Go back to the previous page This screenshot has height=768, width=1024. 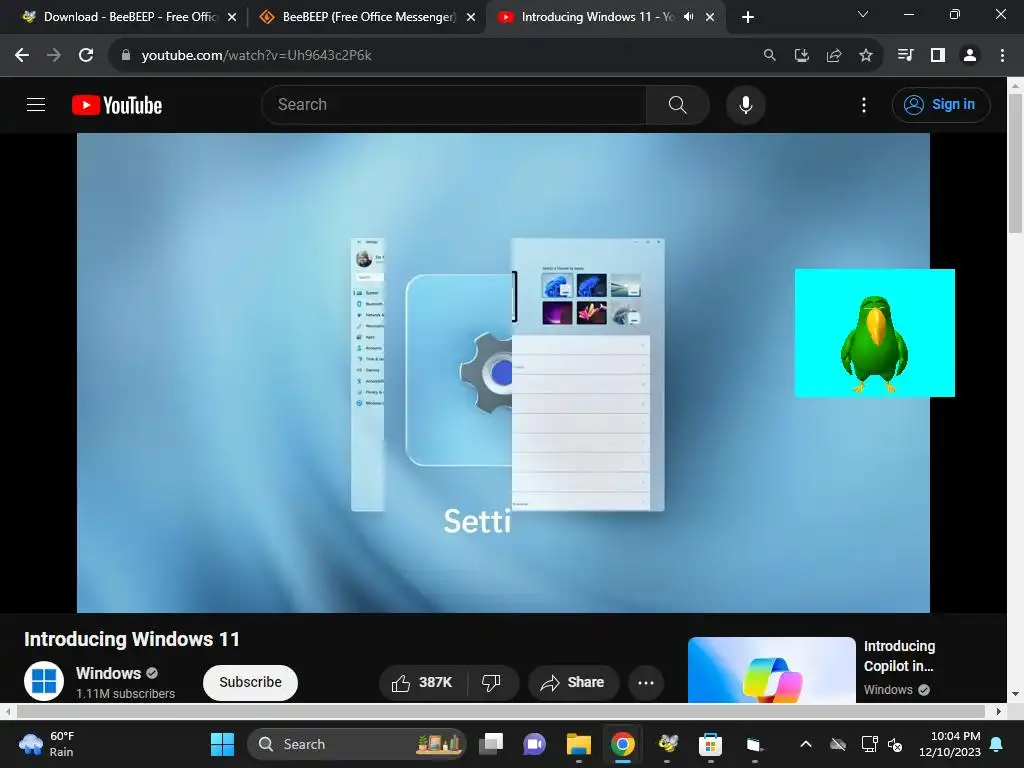pyautogui.click(x=22, y=56)
